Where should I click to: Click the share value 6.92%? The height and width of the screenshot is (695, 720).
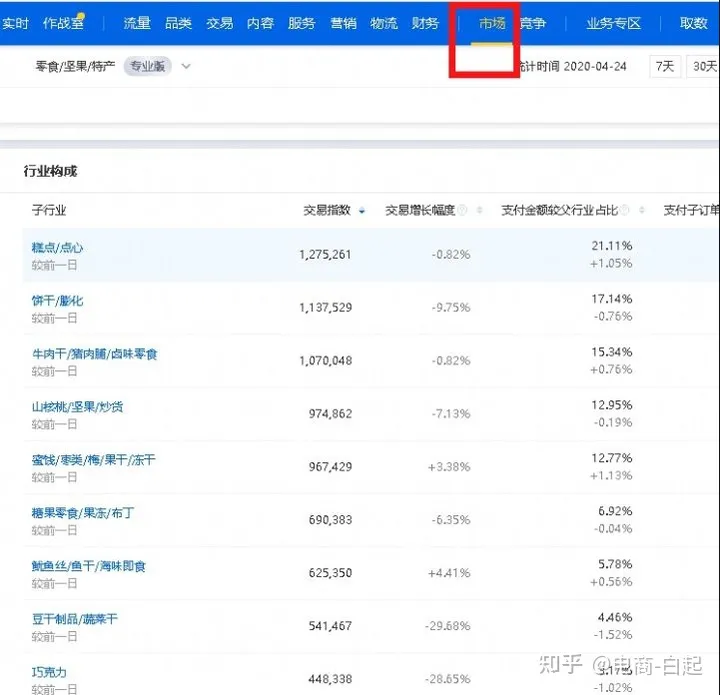(615, 511)
